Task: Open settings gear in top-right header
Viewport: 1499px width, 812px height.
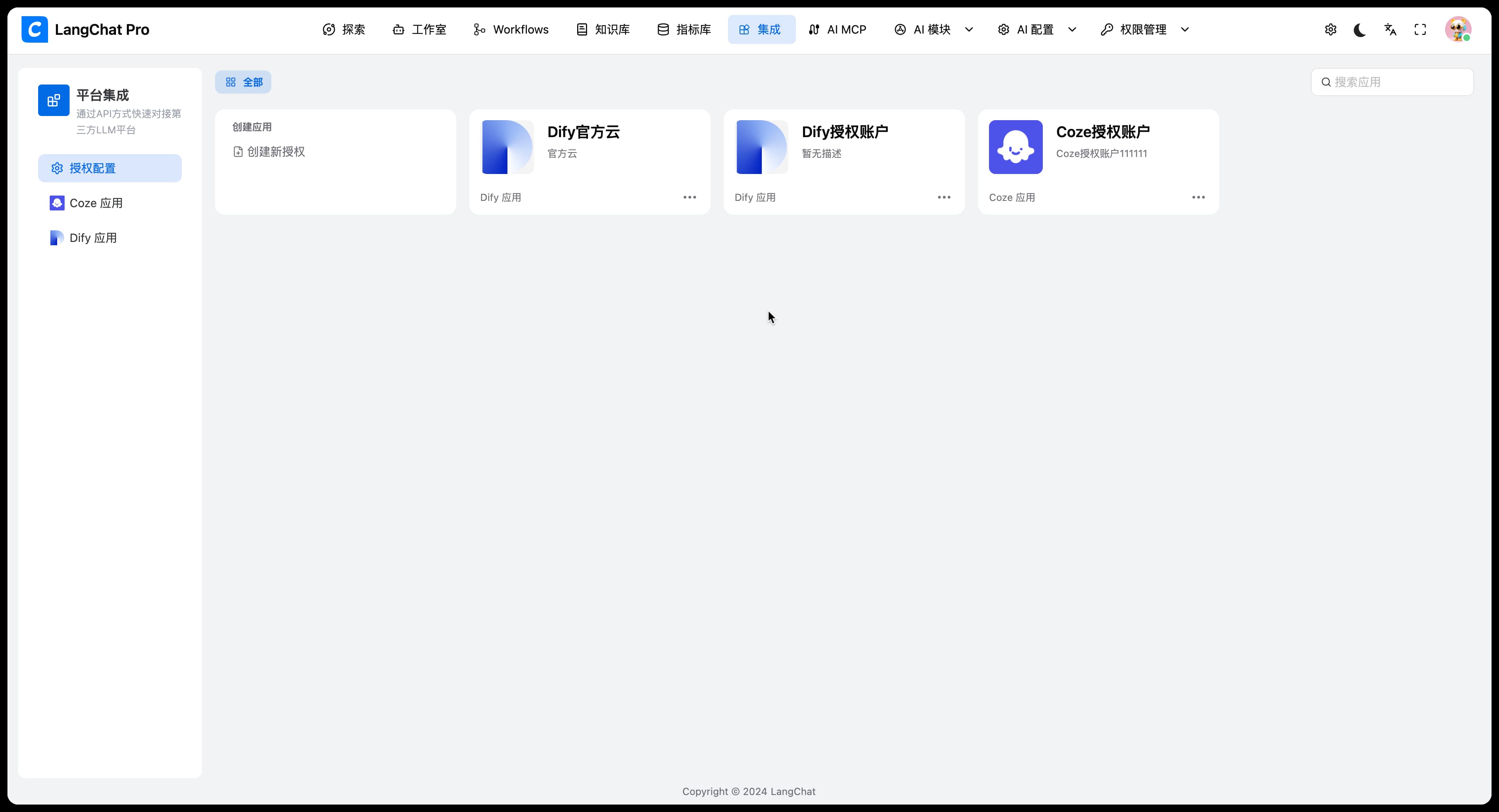Action: pos(1331,30)
